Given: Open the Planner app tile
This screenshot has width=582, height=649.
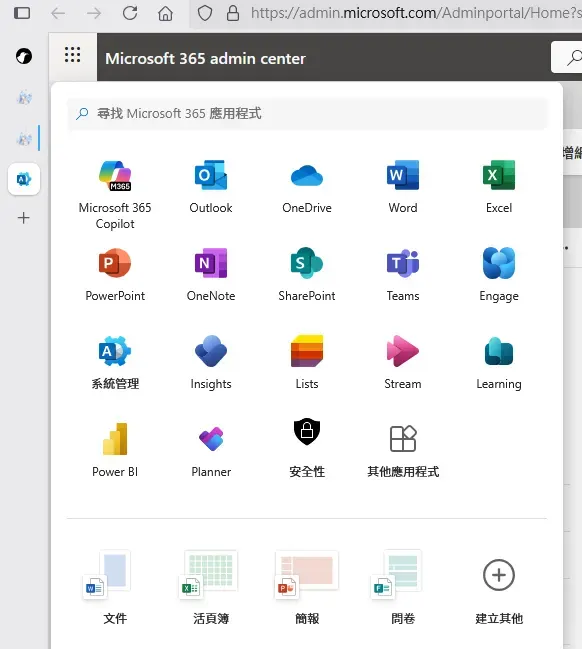Looking at the screenshot, I should (x=211, y=450).
